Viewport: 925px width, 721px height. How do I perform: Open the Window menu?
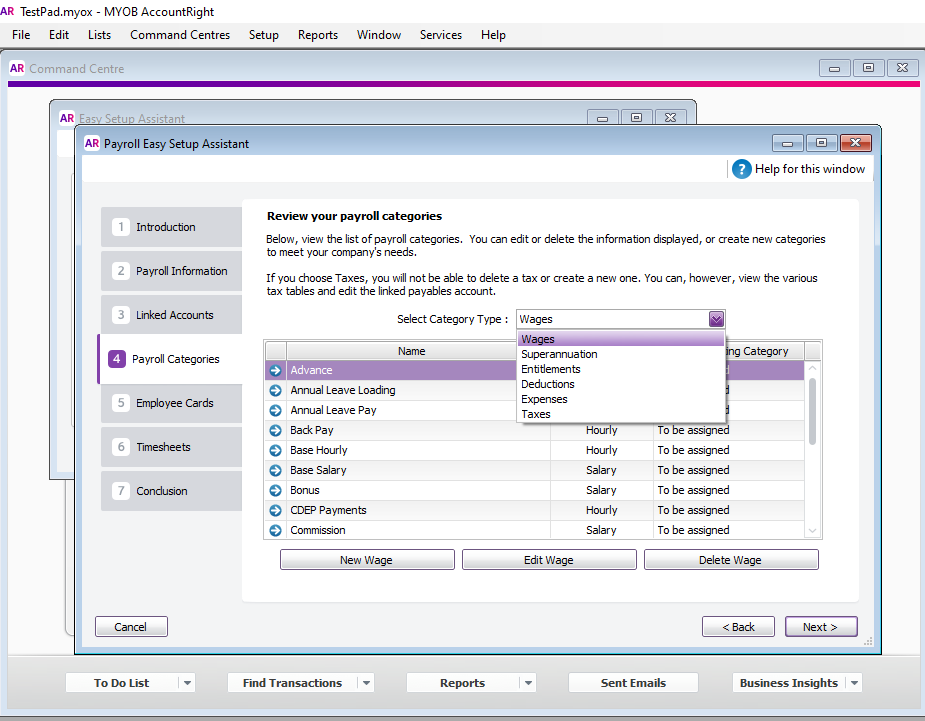pyautogui.click(x=379, y=35)
